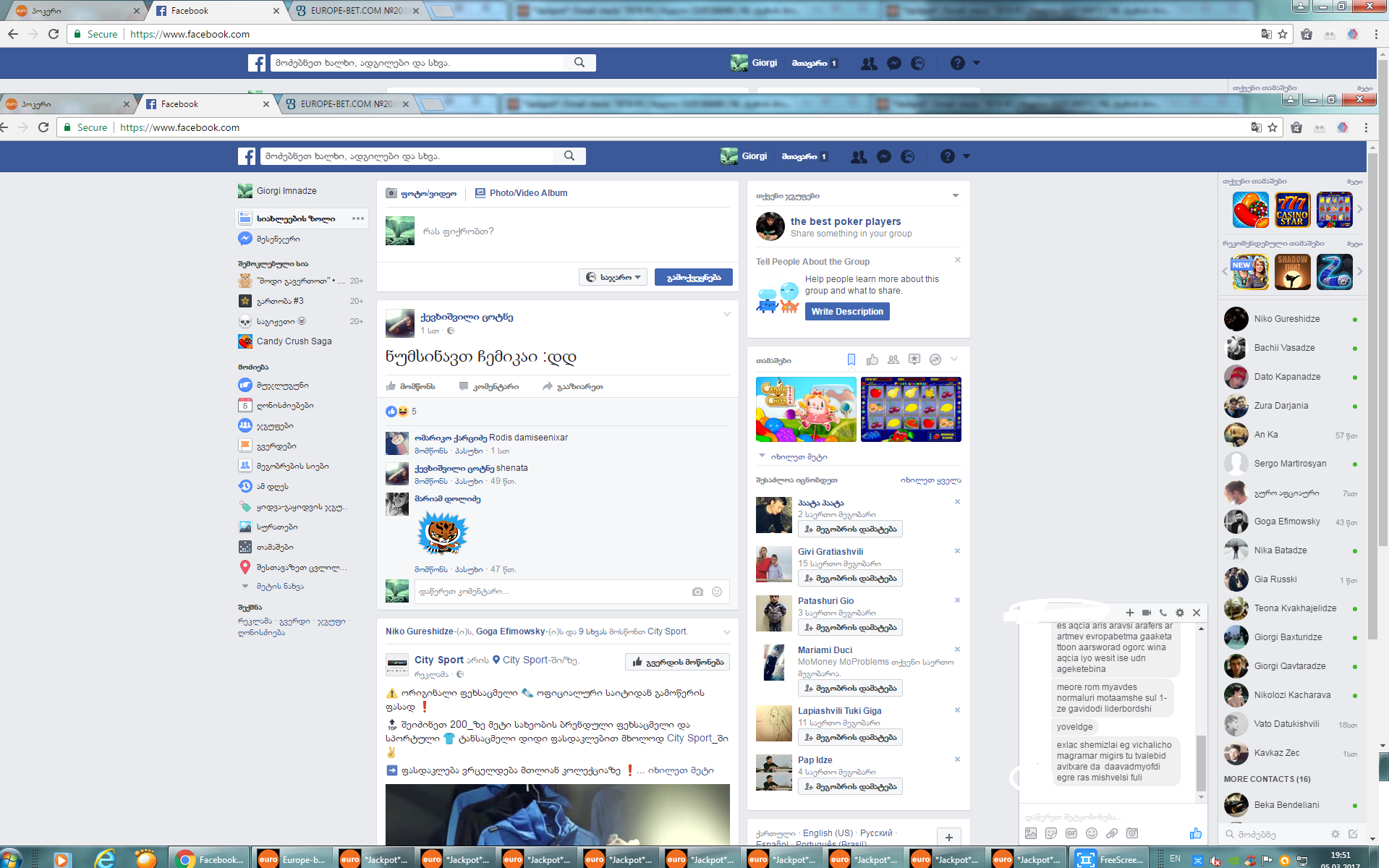Open Givi Gratiashvili profile link
The image size is (1389, 868).
(x=830, y=552)
